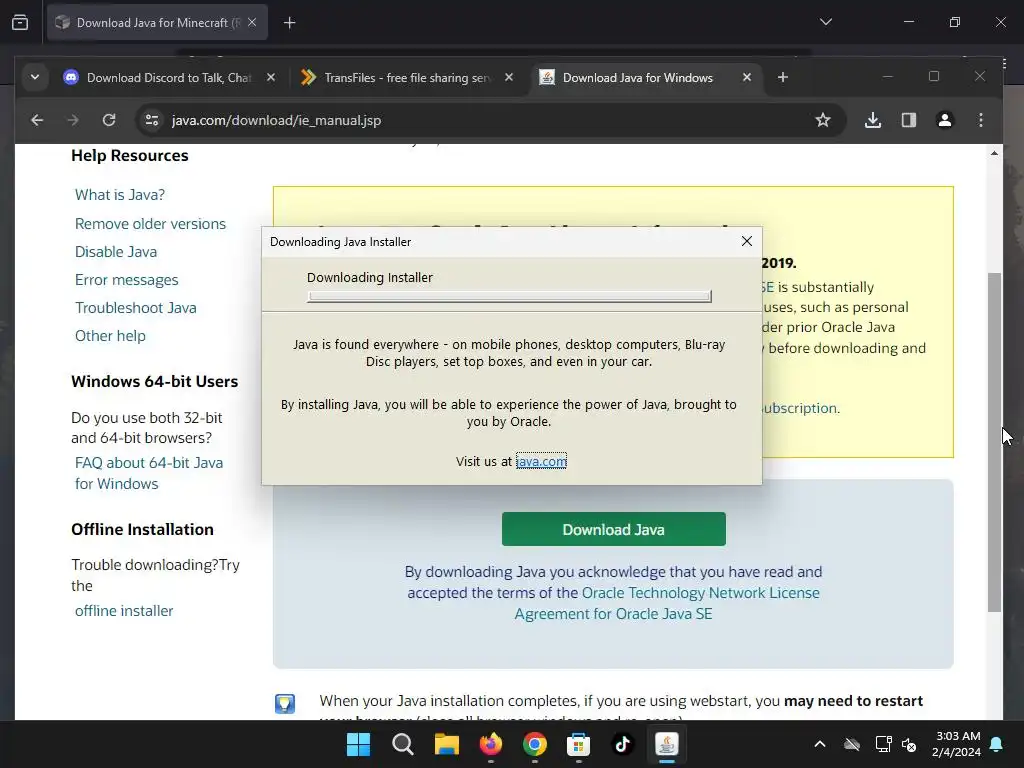Open the cloud sync tray icon
The height and width of the screenshot is (768, 1024).
pos(852,744)
